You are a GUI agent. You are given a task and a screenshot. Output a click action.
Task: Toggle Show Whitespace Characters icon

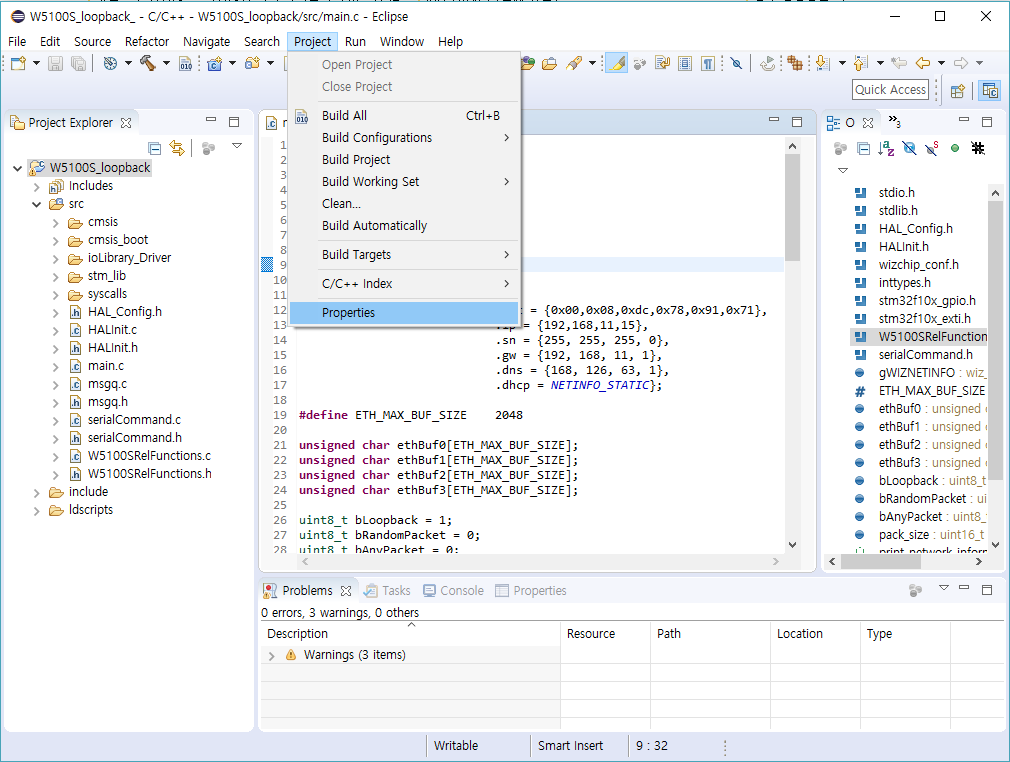708,63
